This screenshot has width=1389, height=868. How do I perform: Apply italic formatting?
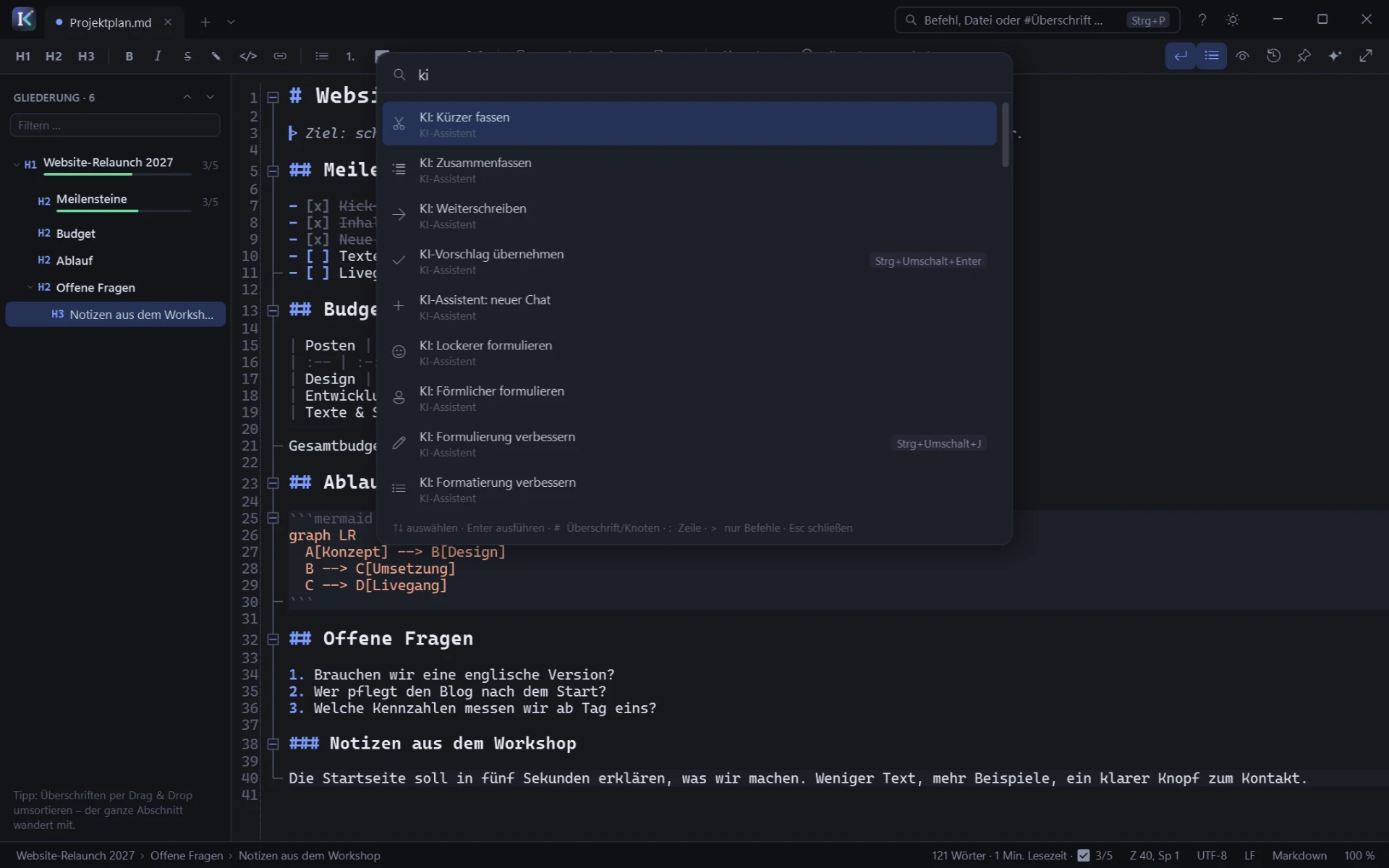click(158, 56)
